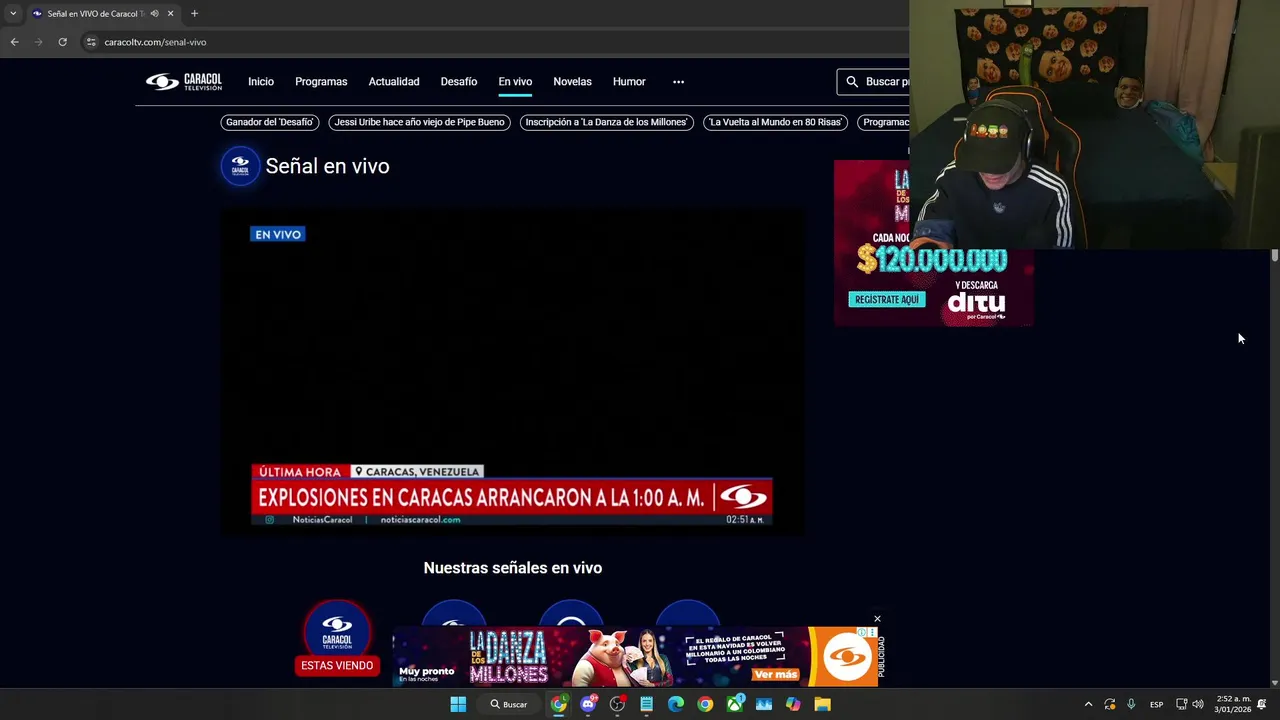The image size is (1280, 720).
Task: Click the search magnifier icon
Action: (852, 82)
